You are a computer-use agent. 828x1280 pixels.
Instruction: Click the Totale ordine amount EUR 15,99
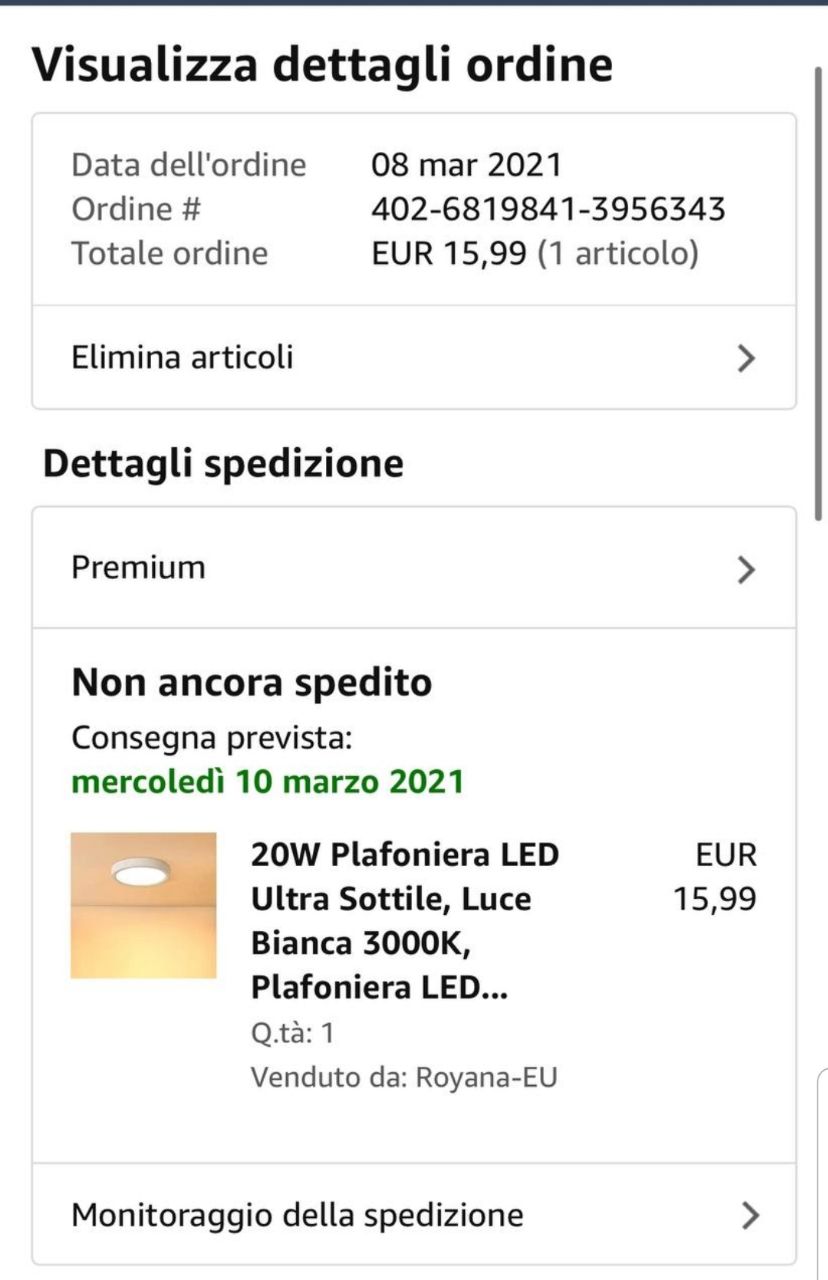click(448, 253)
